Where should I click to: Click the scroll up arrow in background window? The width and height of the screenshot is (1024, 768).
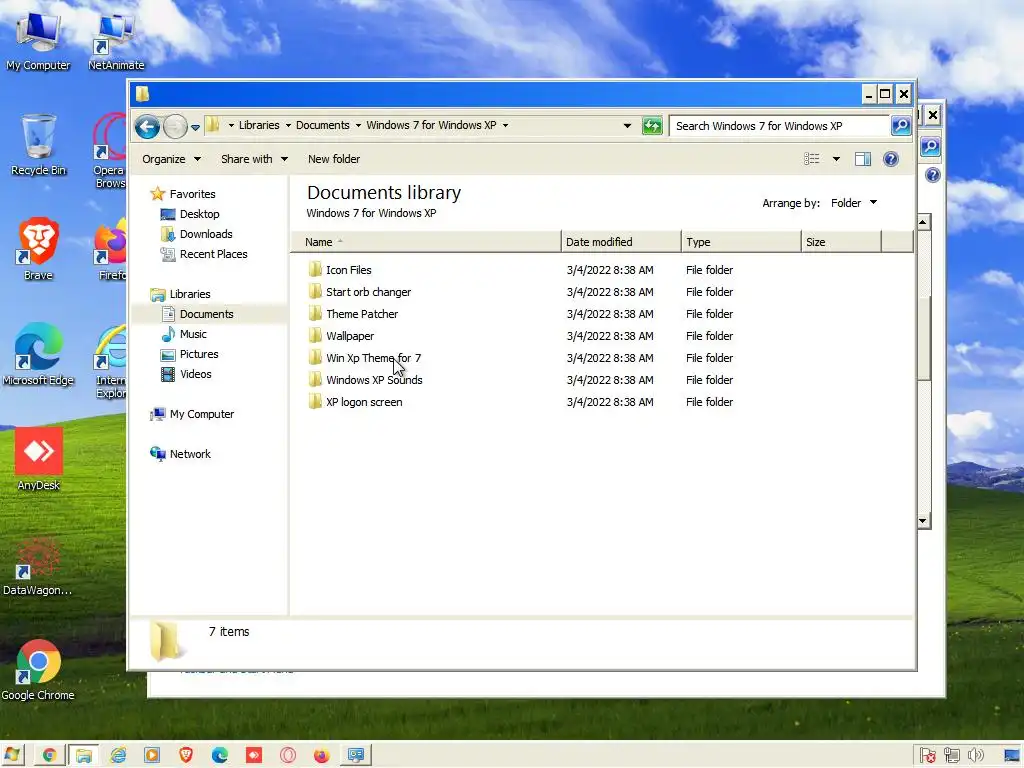coord(923,223)
